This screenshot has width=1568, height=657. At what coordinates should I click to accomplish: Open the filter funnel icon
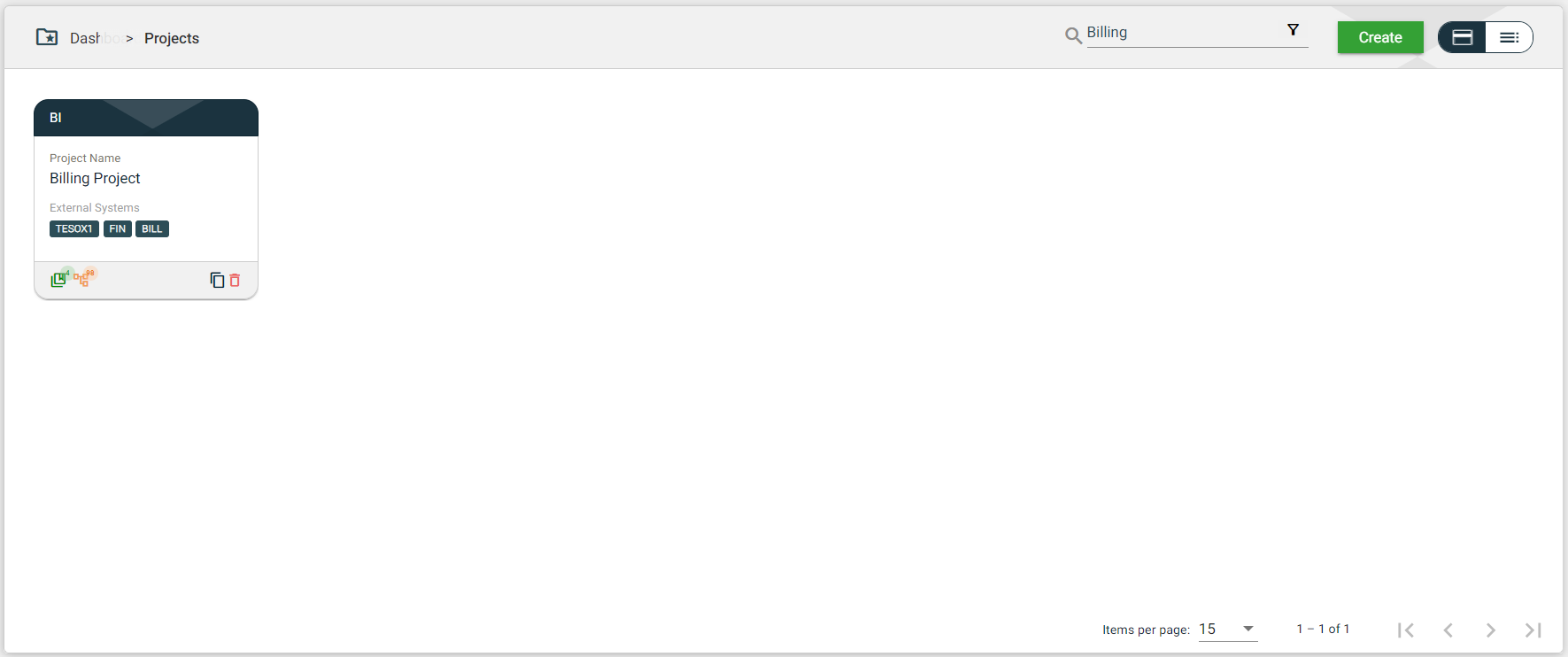click(x=1293, y=30)
